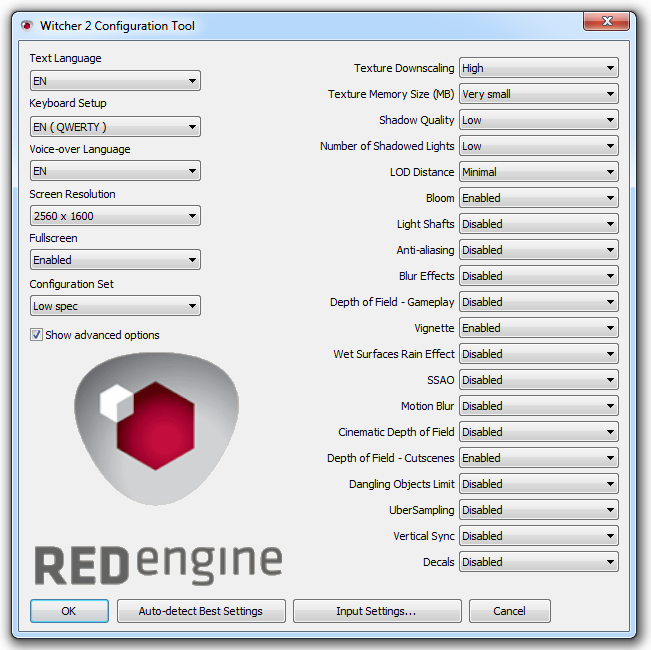Click the Cancel button
This screenshot has height=650, width=651.
pos(509,611)
